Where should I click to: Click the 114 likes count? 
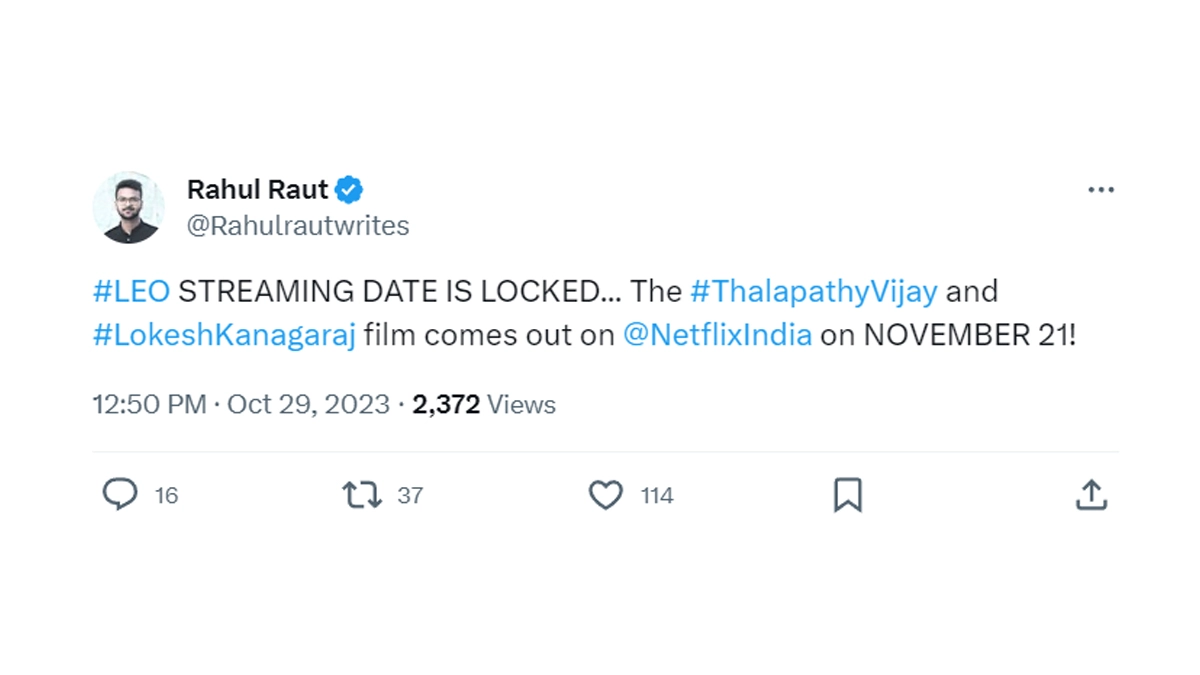click(656, 495)
